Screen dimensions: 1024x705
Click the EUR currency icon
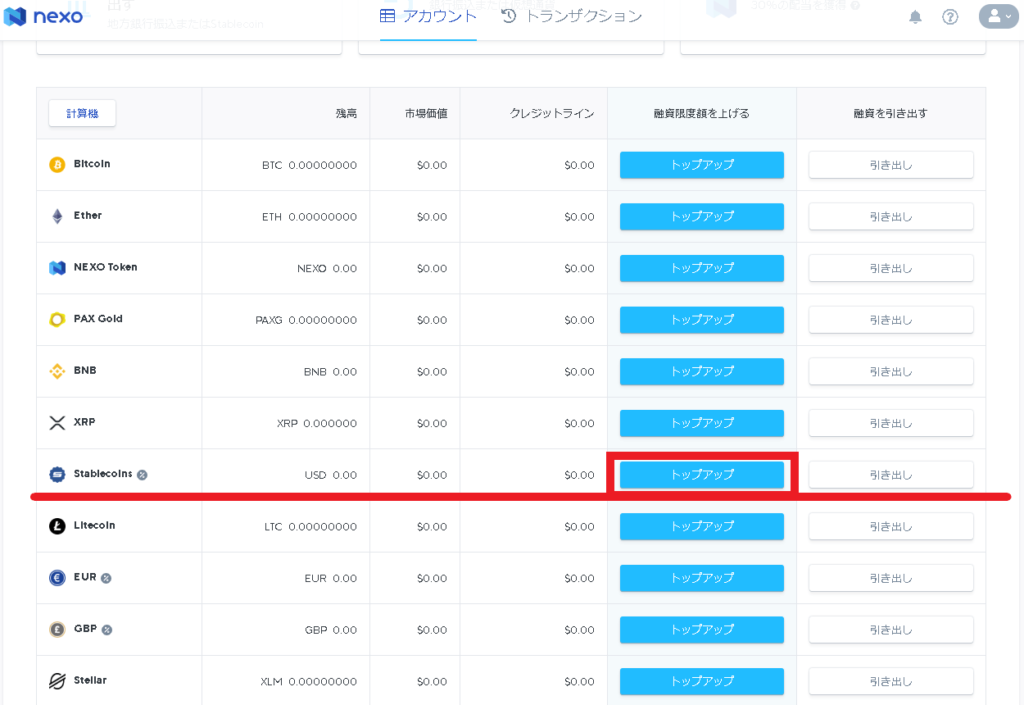(57, 578)
